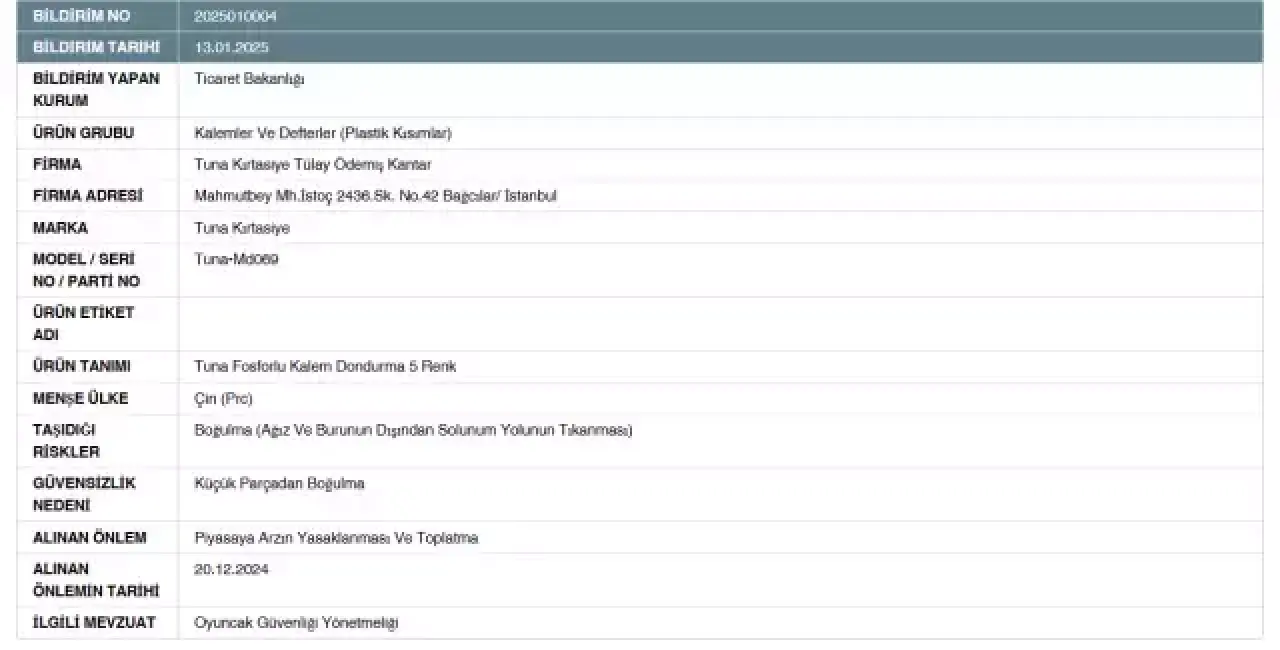1280x650 pixels.
Task: Click the BİLDİRİM YAPAN KURUM label
Action: [96, 90]
